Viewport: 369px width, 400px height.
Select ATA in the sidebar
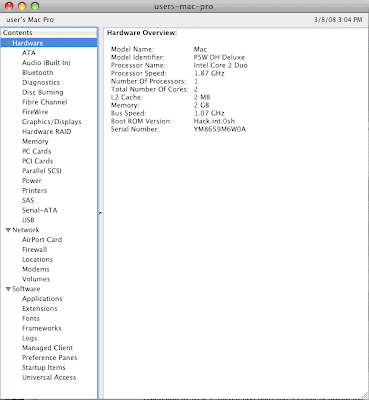(x=29, y=53)
